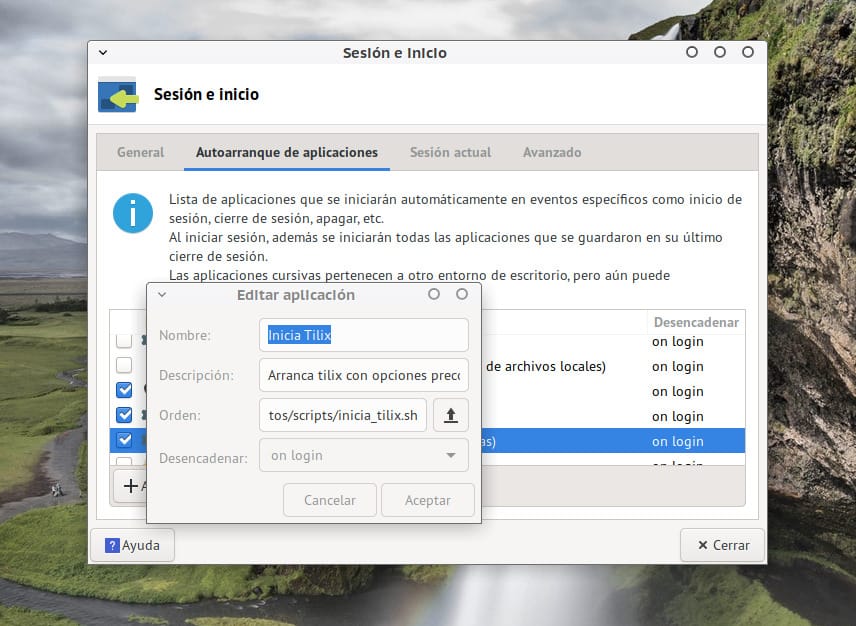Screen dimensions: 856x626
Task: Open the main window title bar chevron menu
Action: (x=103, y=52)
